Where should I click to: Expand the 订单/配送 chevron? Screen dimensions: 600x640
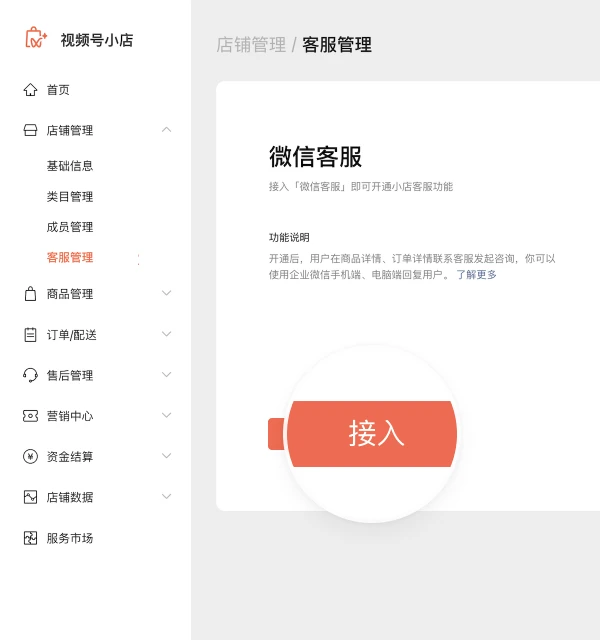[166, 334]
